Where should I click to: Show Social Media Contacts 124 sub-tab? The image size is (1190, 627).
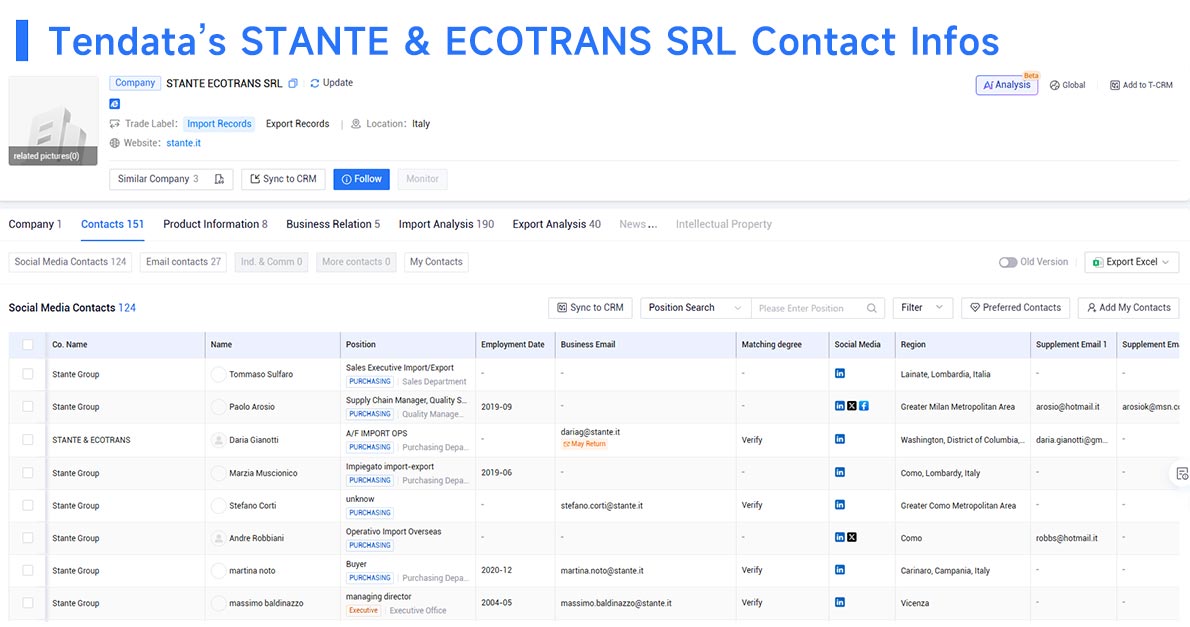(71, 263)
